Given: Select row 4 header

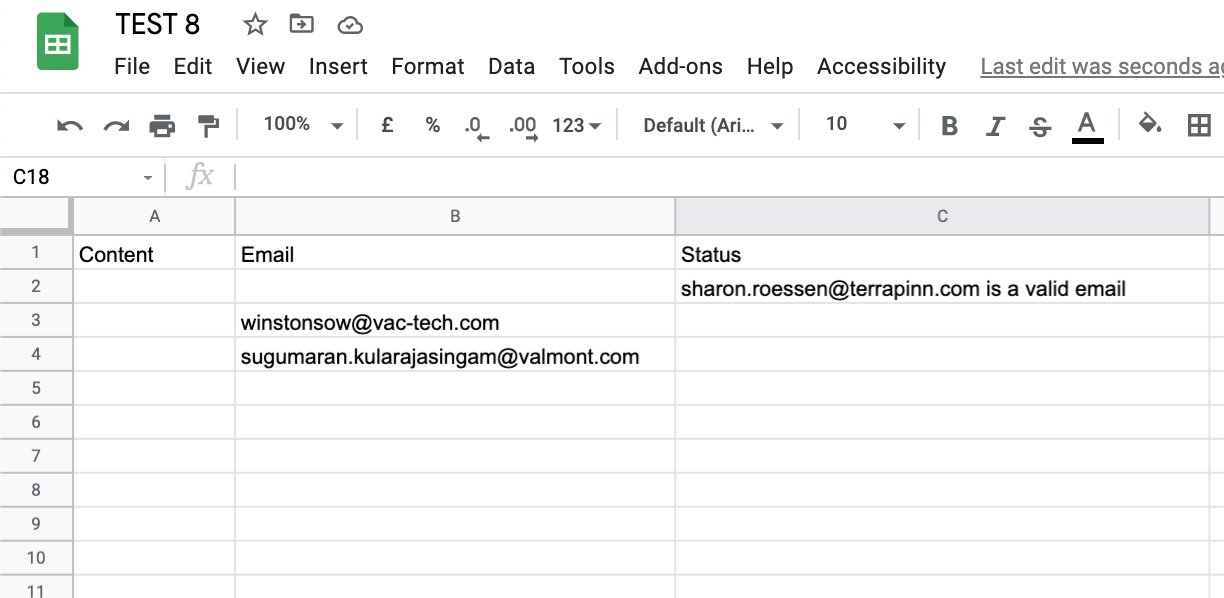Looking at the screenshot, I should point(36,354).
